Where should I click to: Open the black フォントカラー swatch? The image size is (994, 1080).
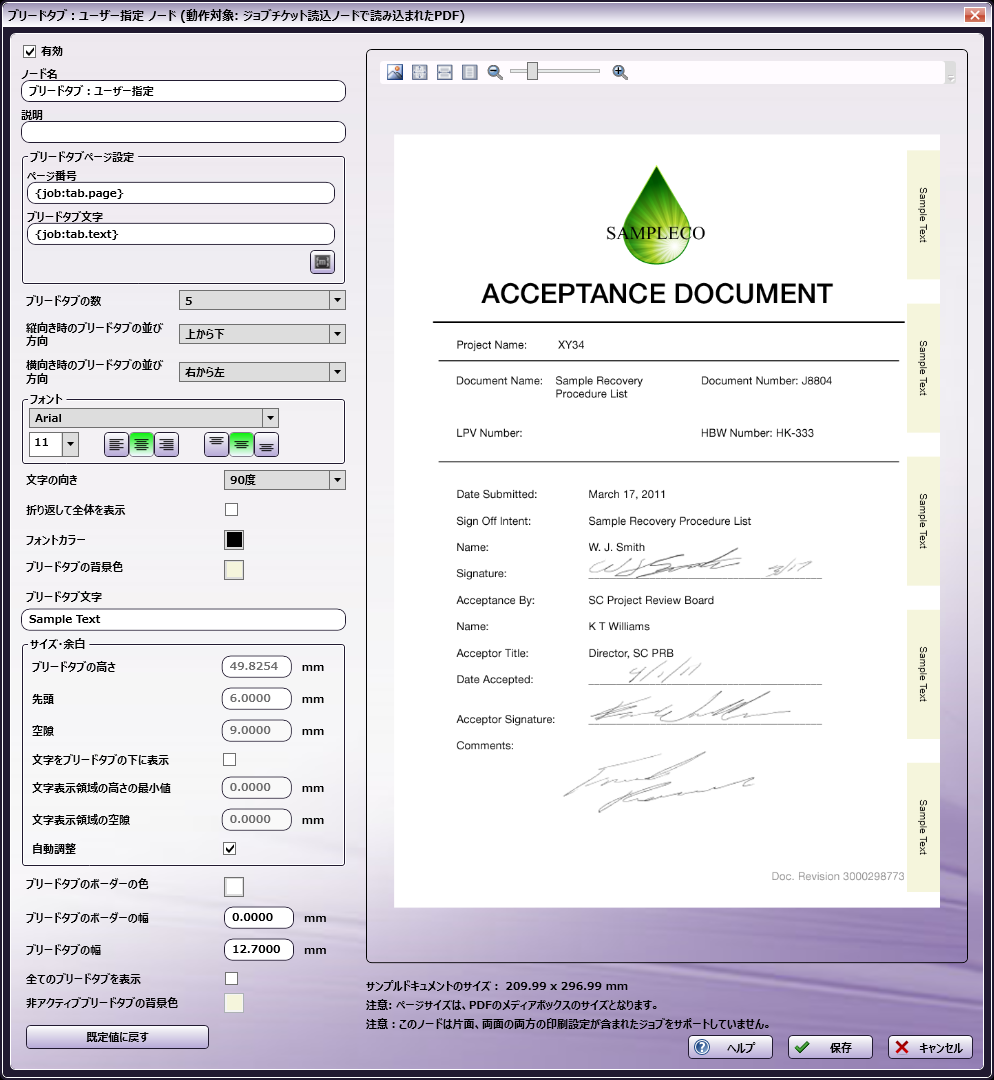click(x=234, y=540)
